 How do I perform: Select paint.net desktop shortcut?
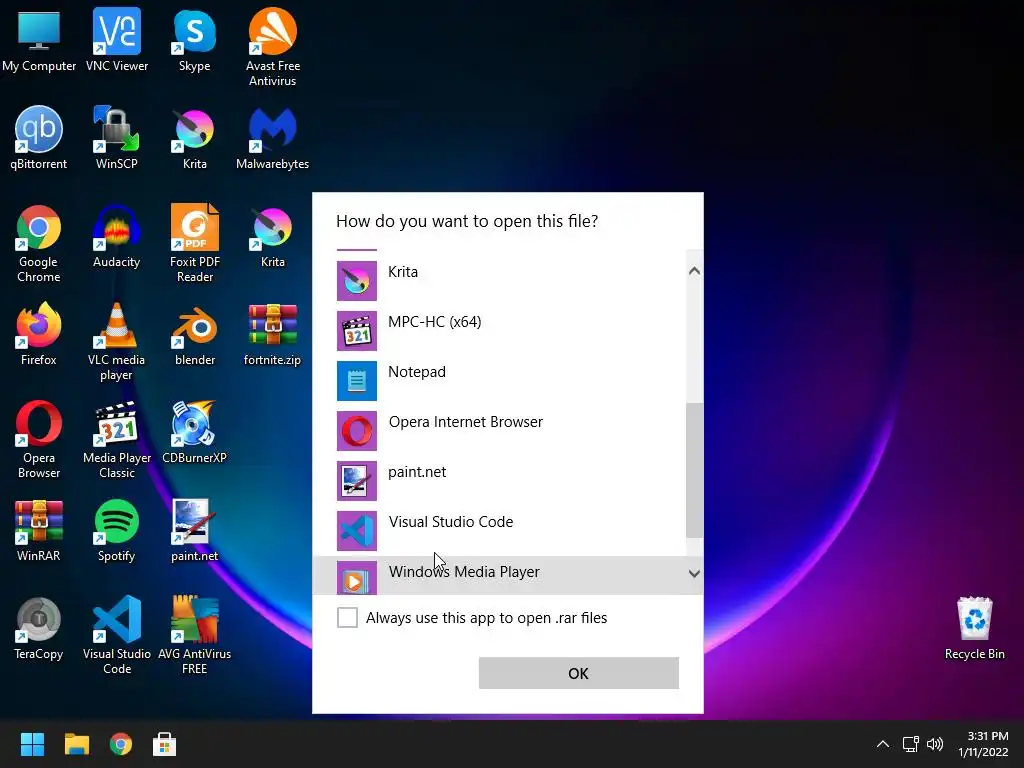pyautogui.click(x=195, y=530)
